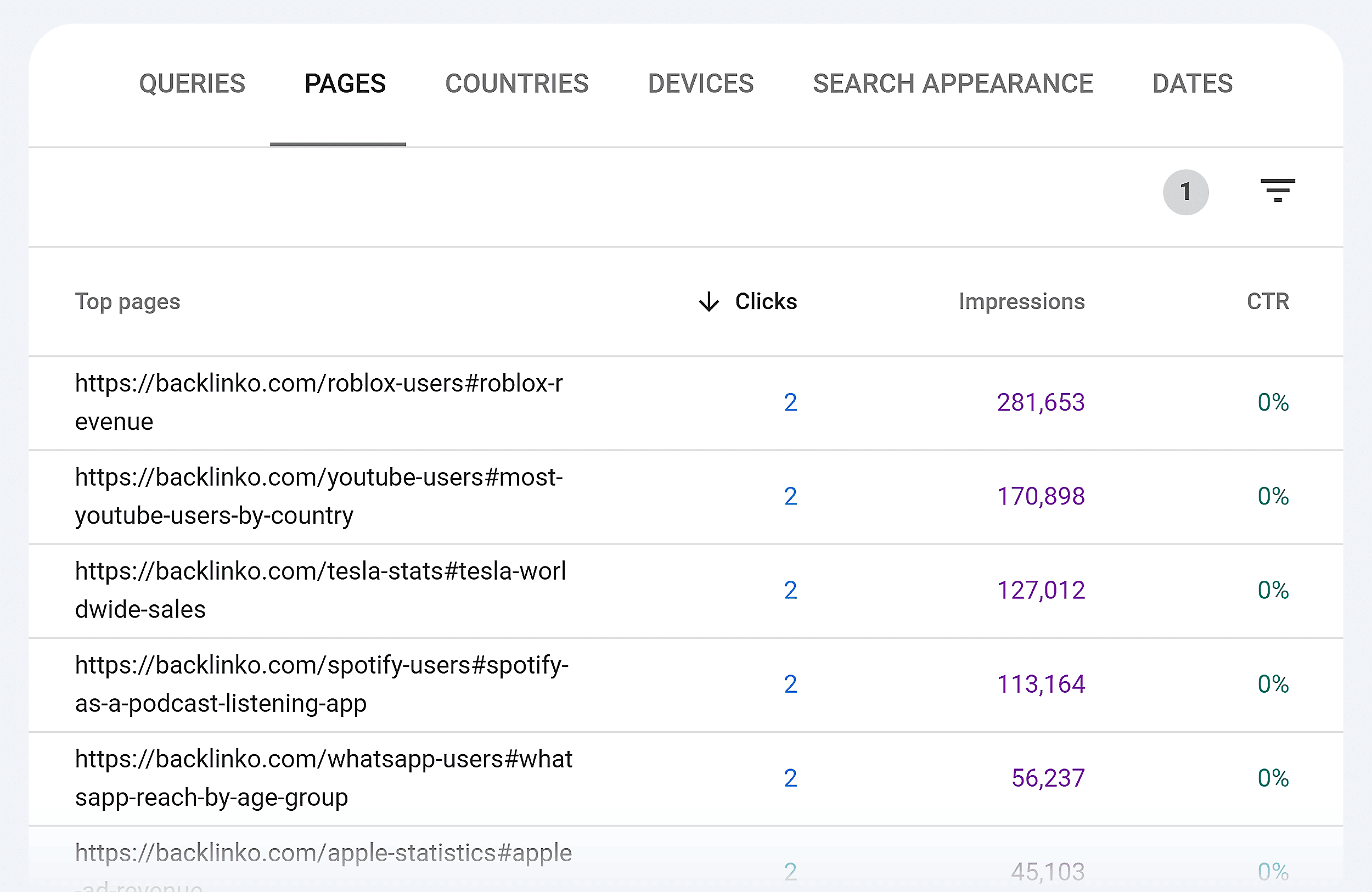Open the COUNTRIES tab

click(516, 83)
